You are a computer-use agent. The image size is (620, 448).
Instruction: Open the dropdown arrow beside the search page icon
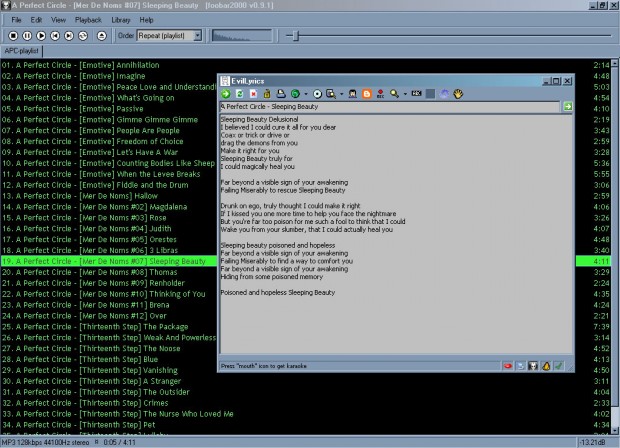[342, 94]
